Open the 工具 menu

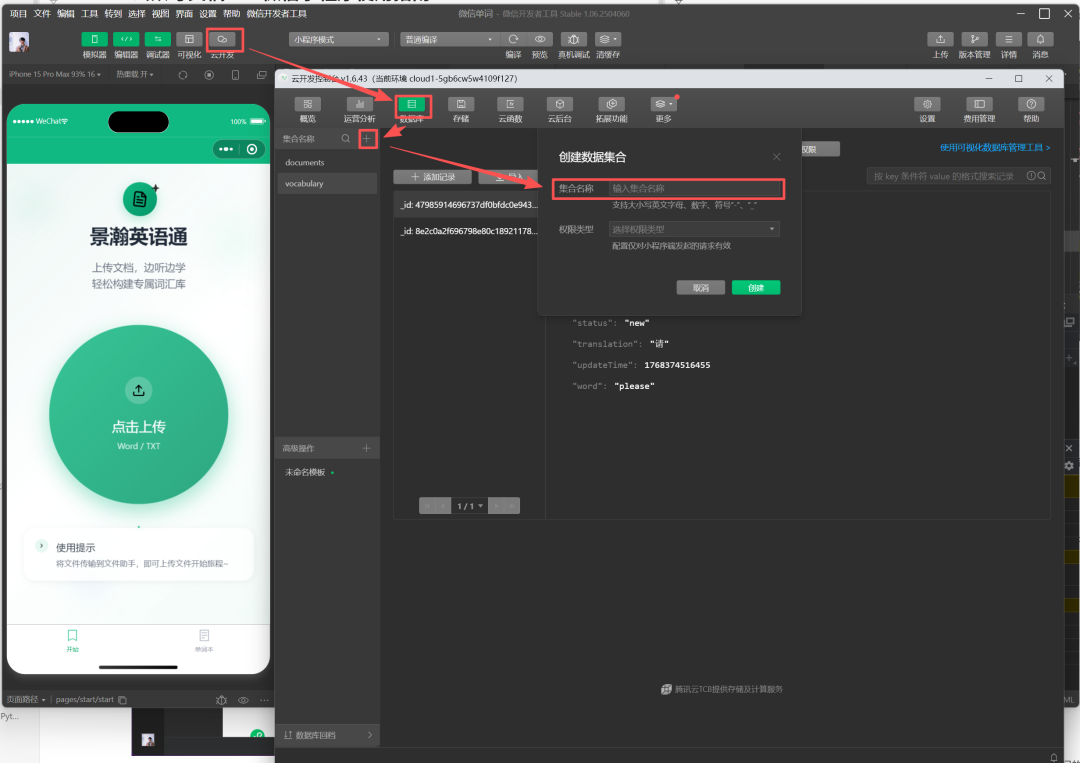90,14
